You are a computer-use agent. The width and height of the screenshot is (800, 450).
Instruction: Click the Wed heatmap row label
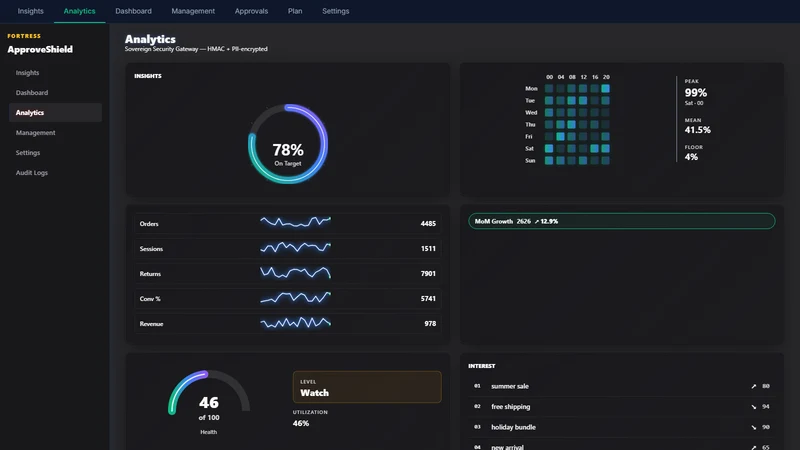pyautogui.click(x=531, y=112)
